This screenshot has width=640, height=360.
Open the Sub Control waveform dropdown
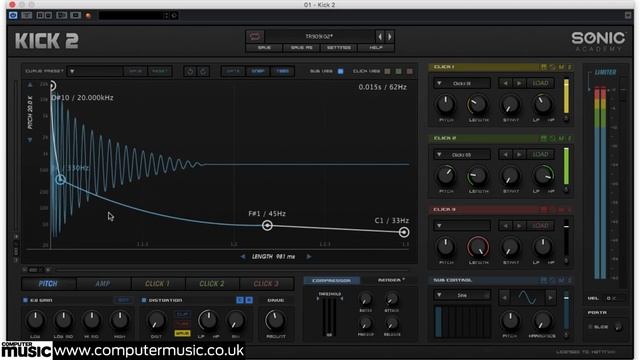click(462, 295)
